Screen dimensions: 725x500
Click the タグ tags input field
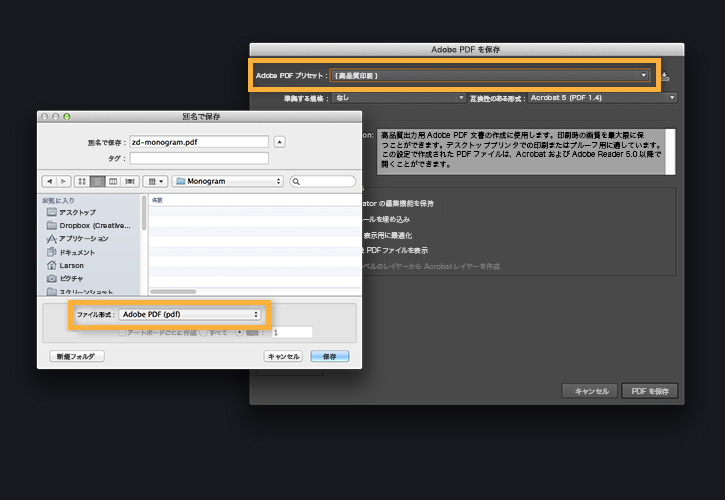(199, 158)
